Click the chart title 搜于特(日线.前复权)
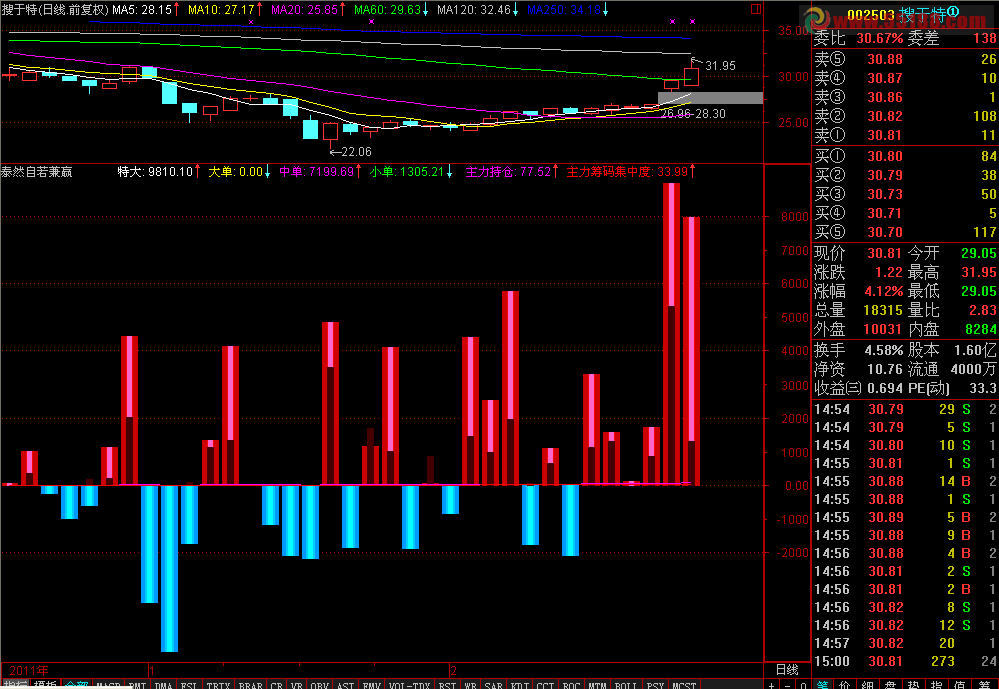This screenshot has height=689, width=999. pos(54,9)
